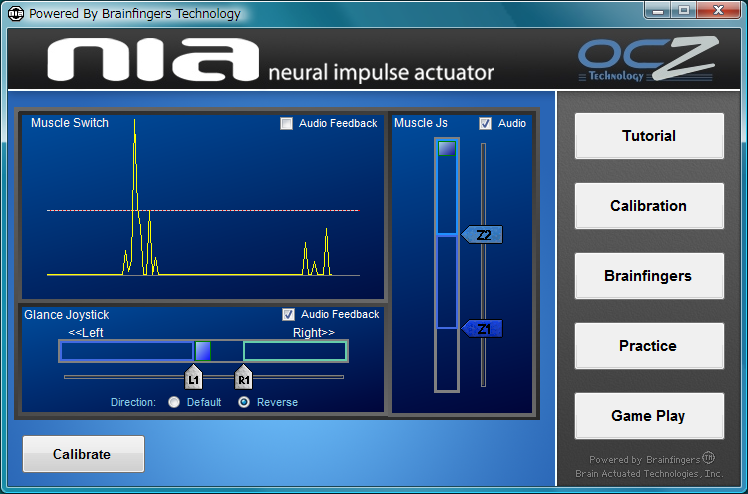The height and width of the screenshot is (494, 748).
Task: Open the Game Play section
Action: pyautogui.click(x=649, y=416)
